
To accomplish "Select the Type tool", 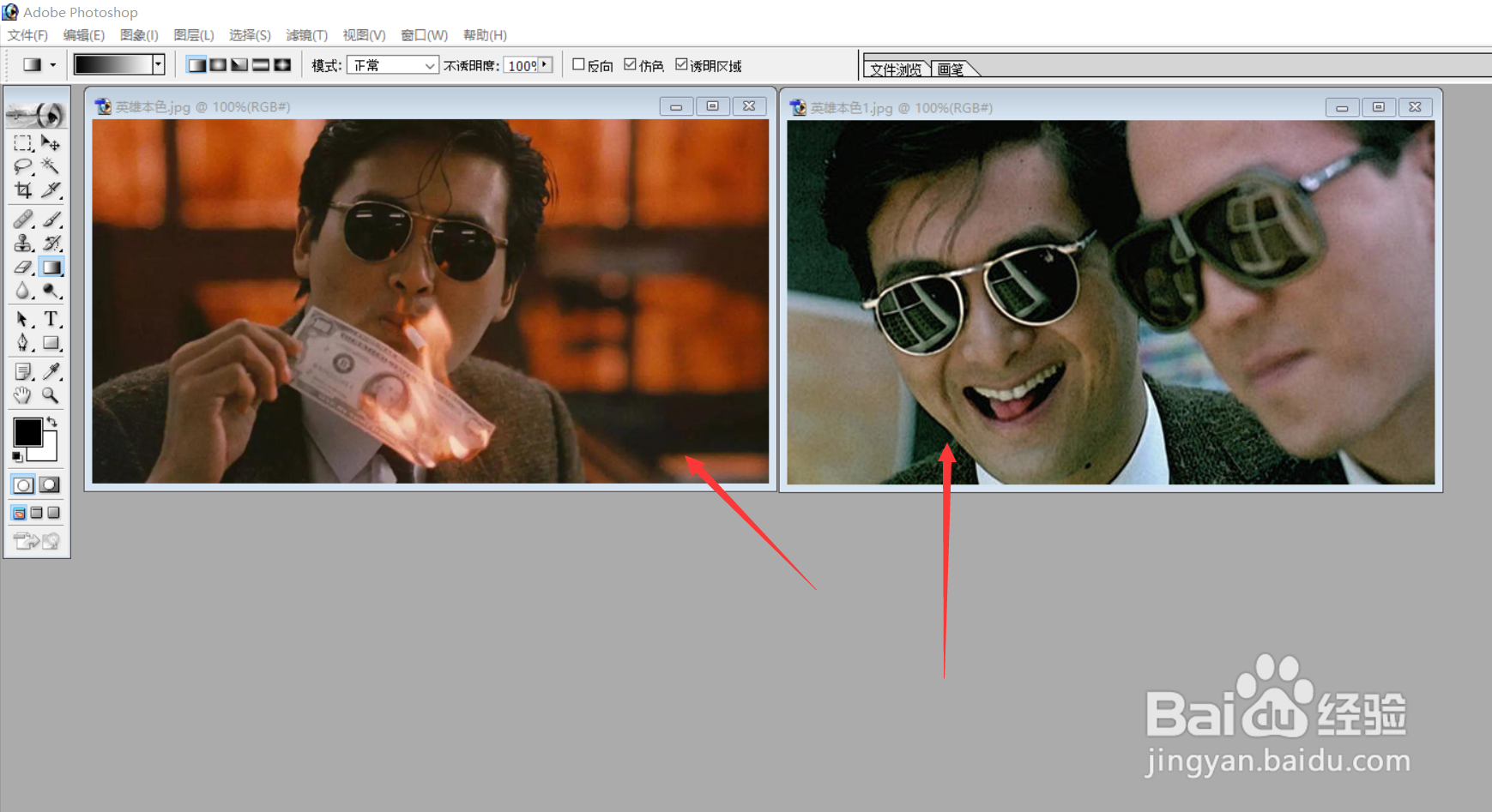I will (51, 319).
